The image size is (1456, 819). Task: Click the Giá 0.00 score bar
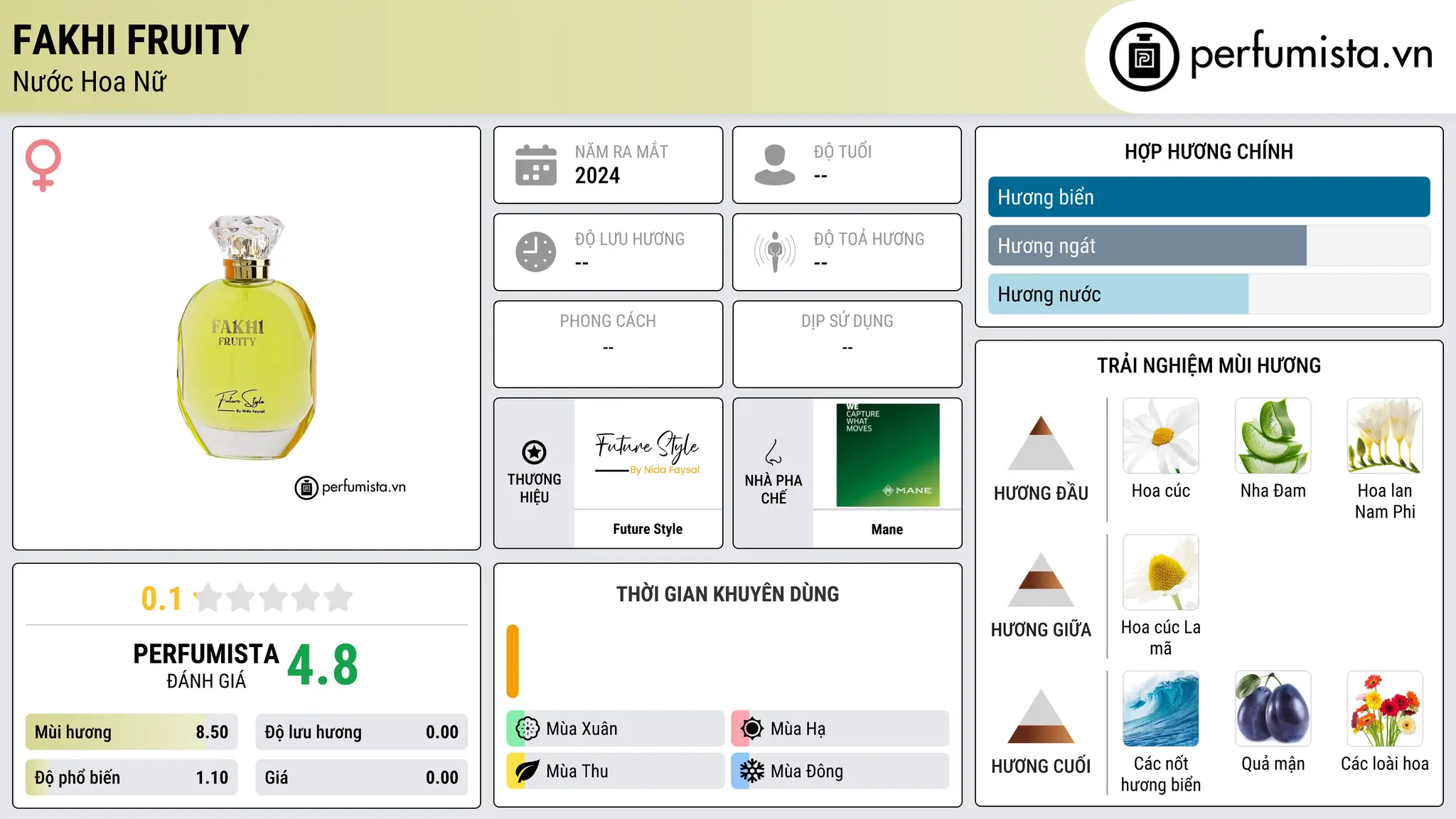click(362, 778)
